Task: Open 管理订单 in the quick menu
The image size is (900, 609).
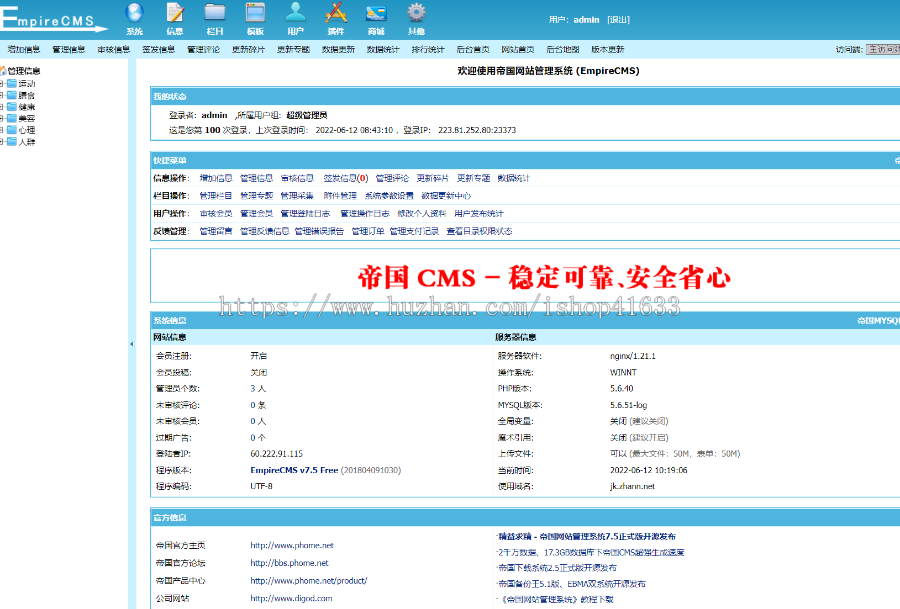Action: [x=368, y=231]
